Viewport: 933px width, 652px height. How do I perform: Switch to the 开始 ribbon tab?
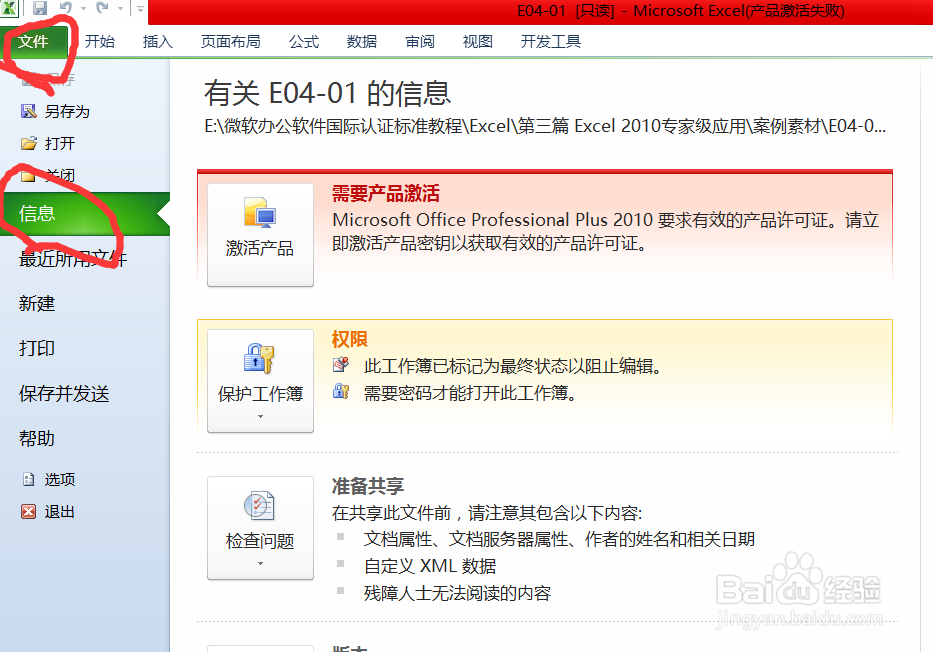99,42
